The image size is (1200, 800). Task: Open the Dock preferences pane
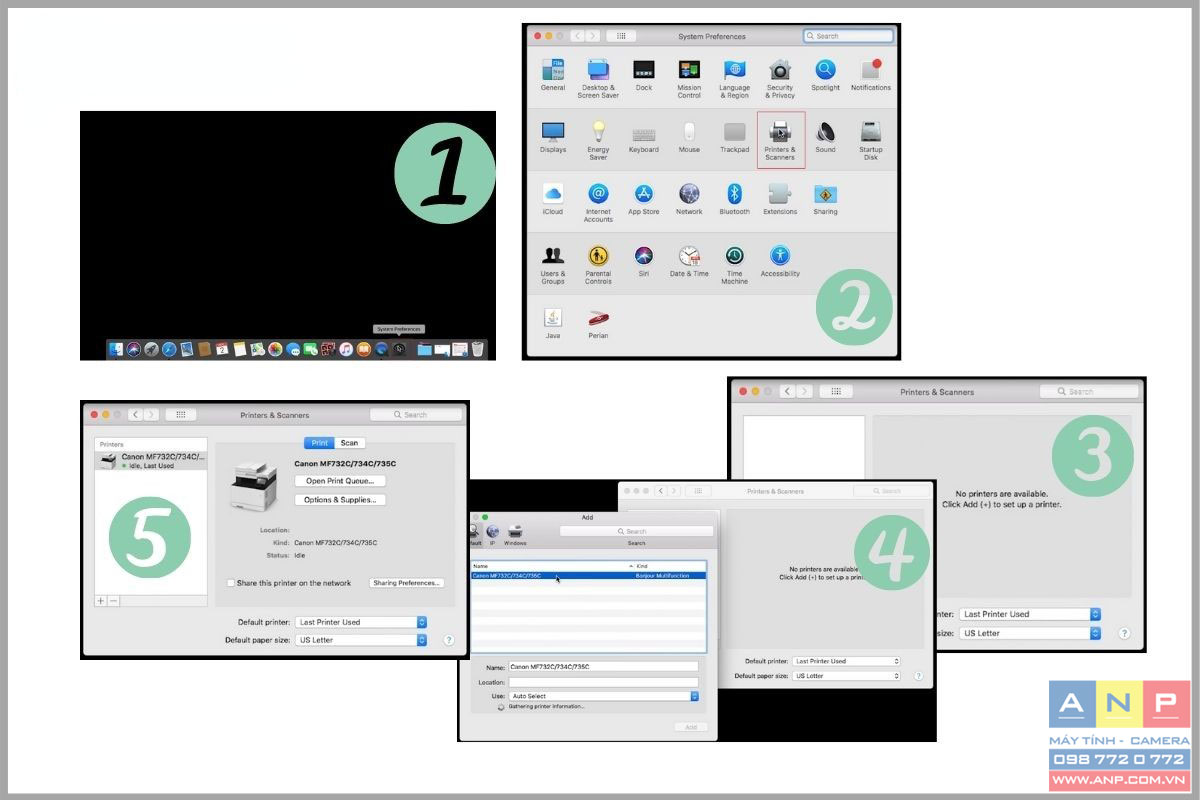(644, 75)
